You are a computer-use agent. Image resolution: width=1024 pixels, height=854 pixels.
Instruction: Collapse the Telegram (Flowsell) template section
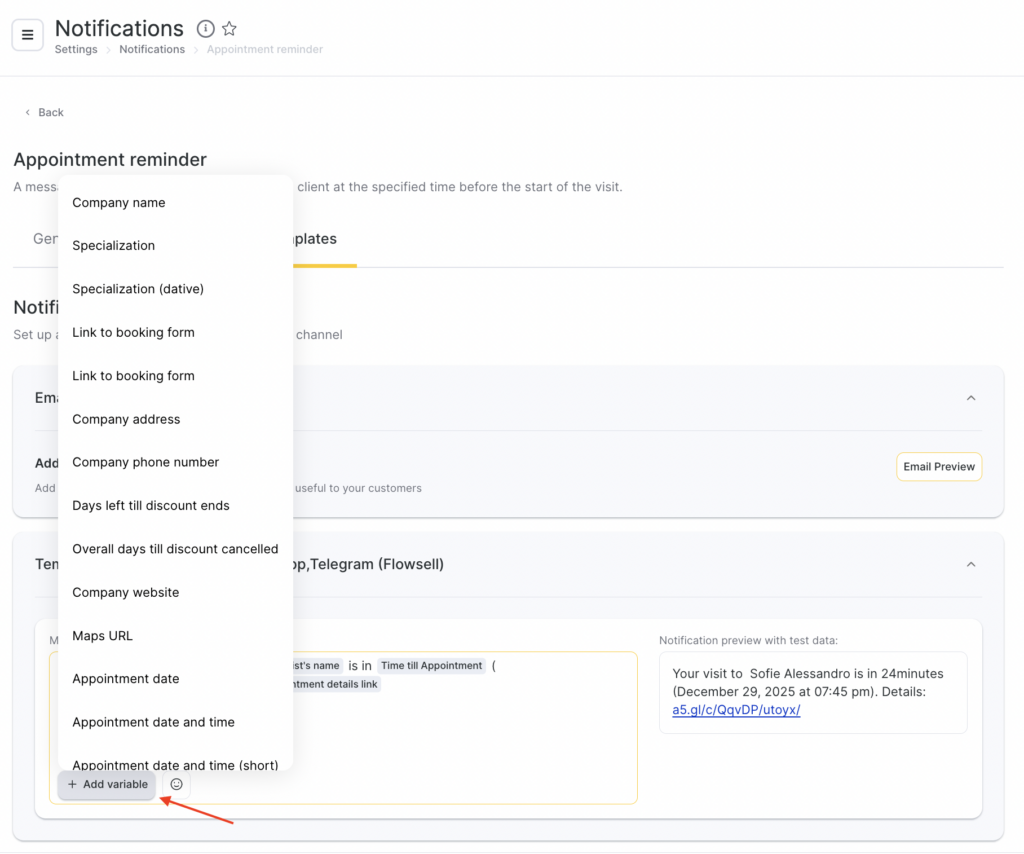[970, 564]
